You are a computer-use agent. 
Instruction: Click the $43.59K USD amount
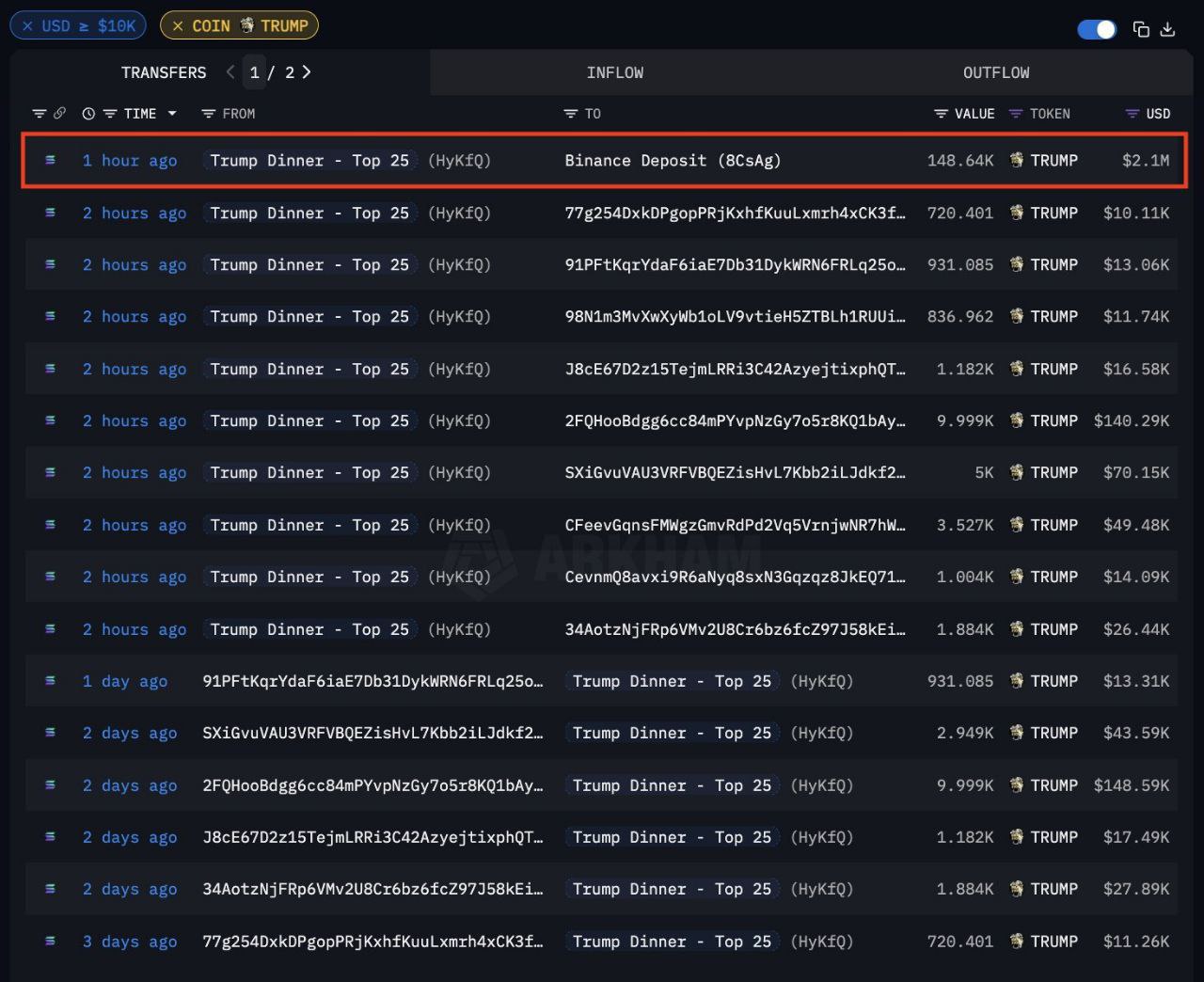point(1136,734)
